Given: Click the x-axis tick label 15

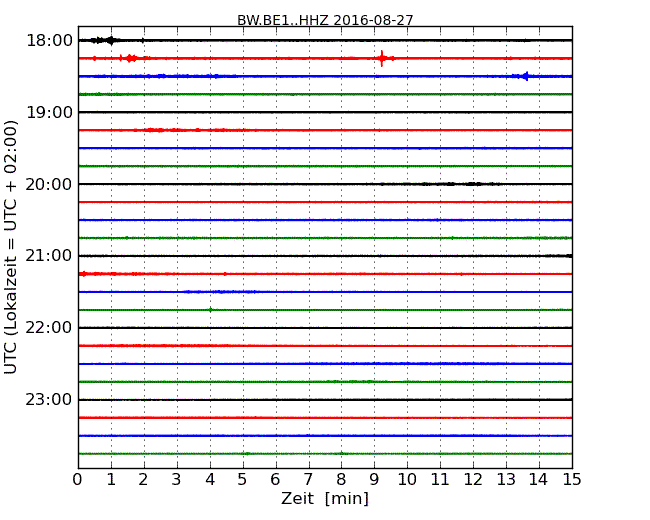Looking at the screenshot, I should pos(572,479).
